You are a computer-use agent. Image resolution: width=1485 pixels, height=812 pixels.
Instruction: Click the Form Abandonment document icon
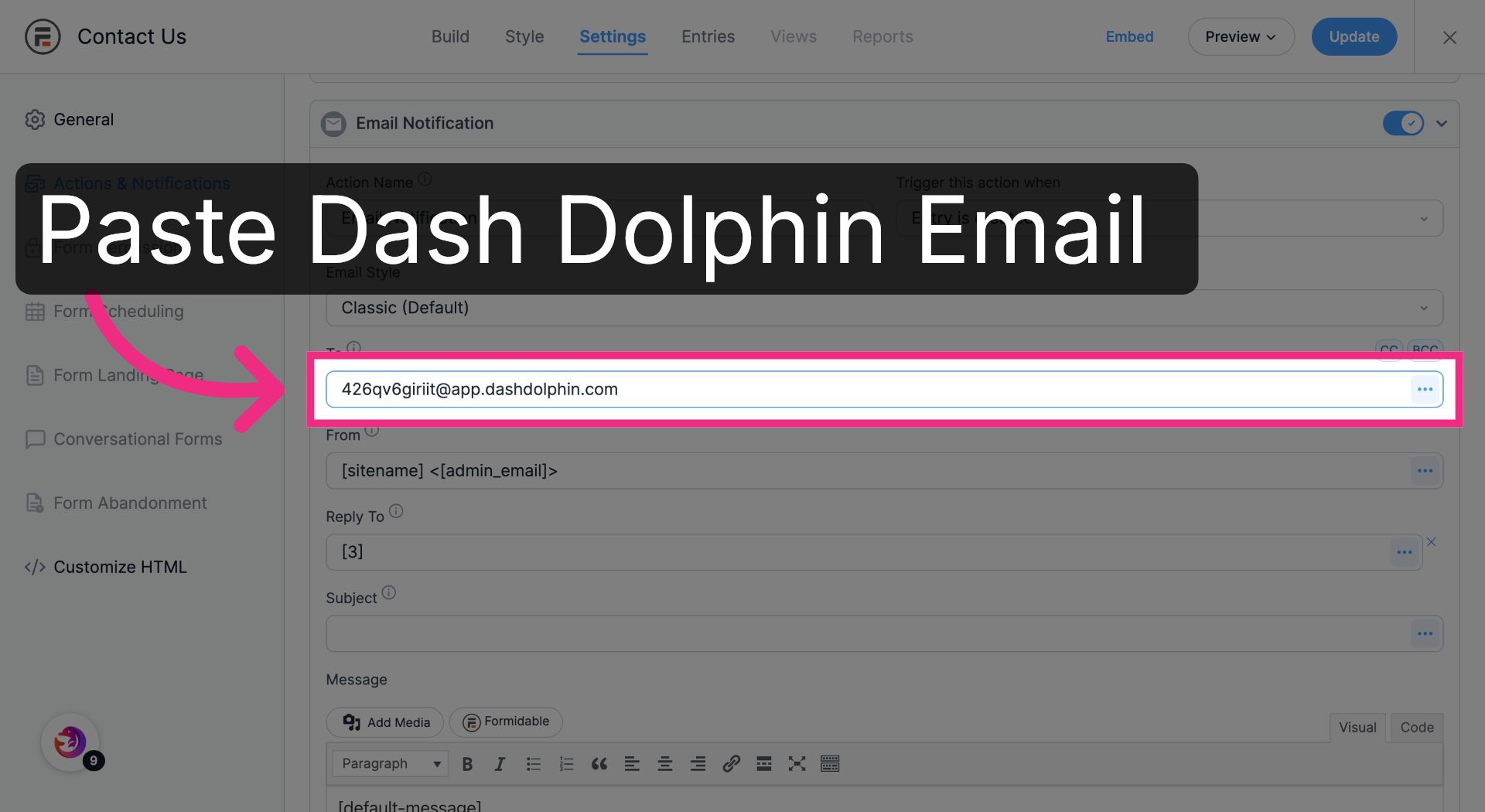click(35, 503)
